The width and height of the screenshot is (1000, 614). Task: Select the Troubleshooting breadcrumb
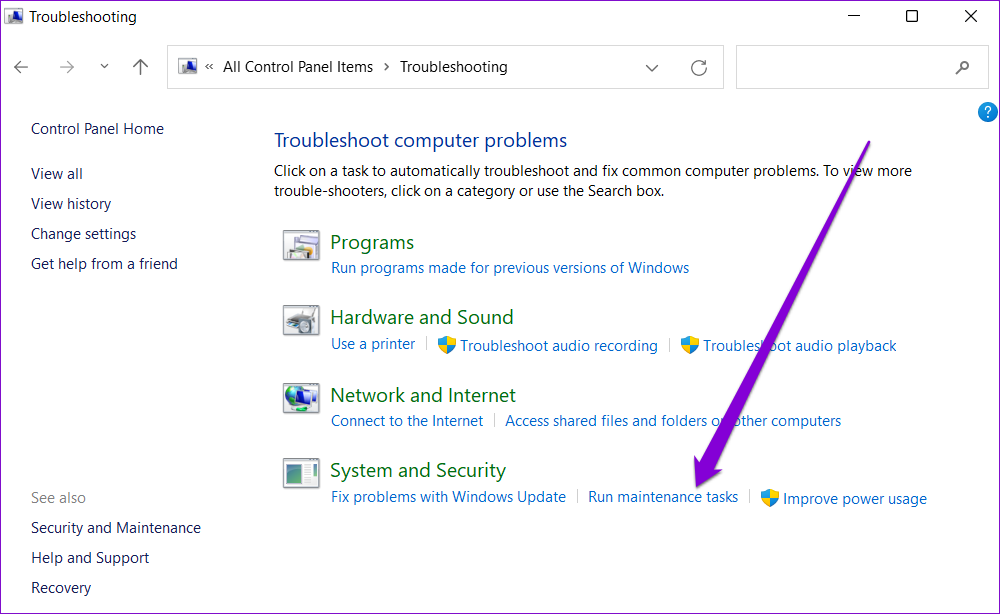coord(453,67)
